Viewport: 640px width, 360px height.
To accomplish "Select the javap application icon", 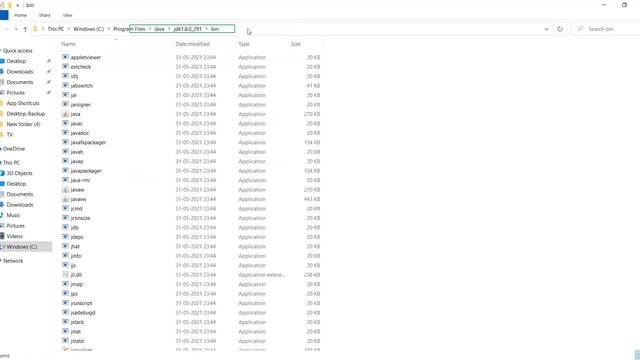I will point(65,161).
